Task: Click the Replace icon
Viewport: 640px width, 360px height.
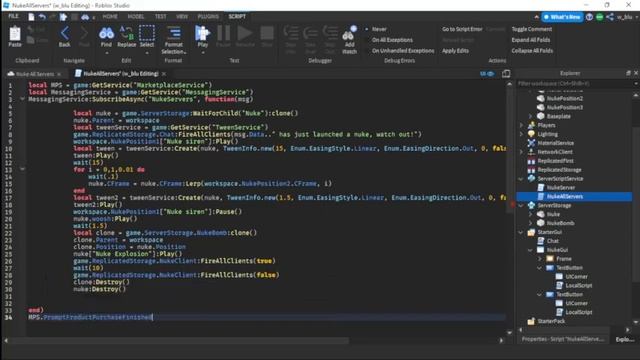Action: click(127, 33)
